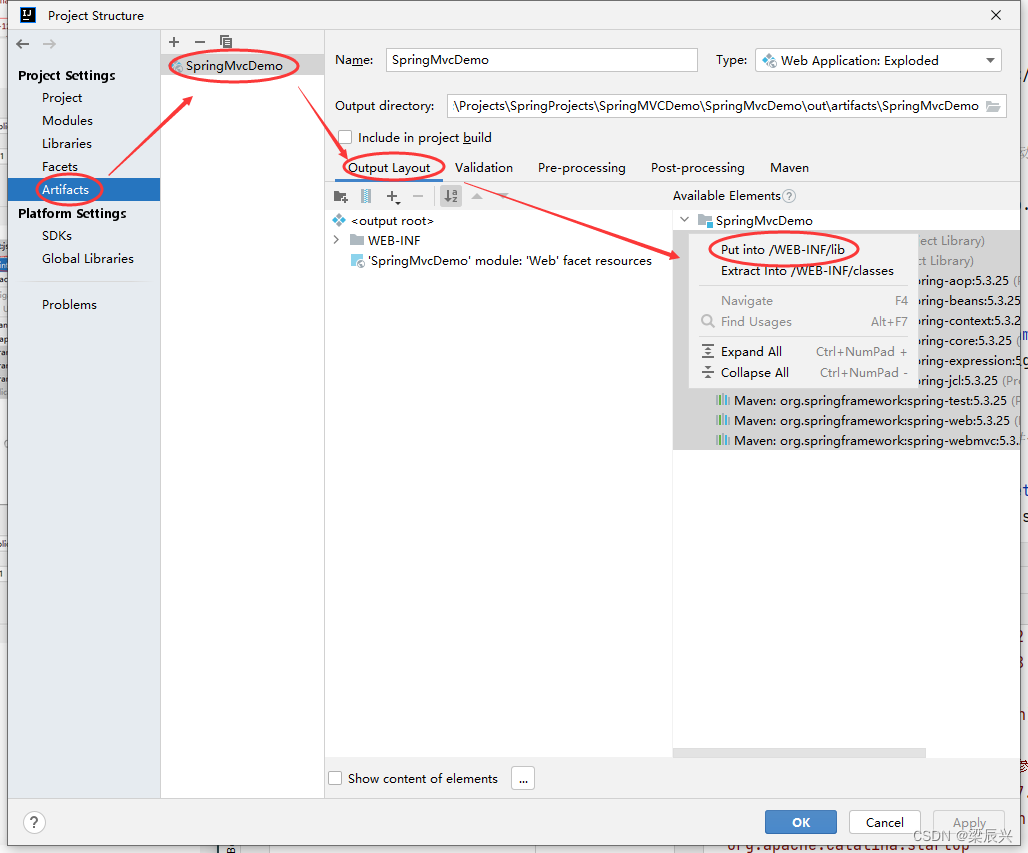Open Project in Project Settings
This screenshot has height=853, width=1028.
click(x=62, y=98)
